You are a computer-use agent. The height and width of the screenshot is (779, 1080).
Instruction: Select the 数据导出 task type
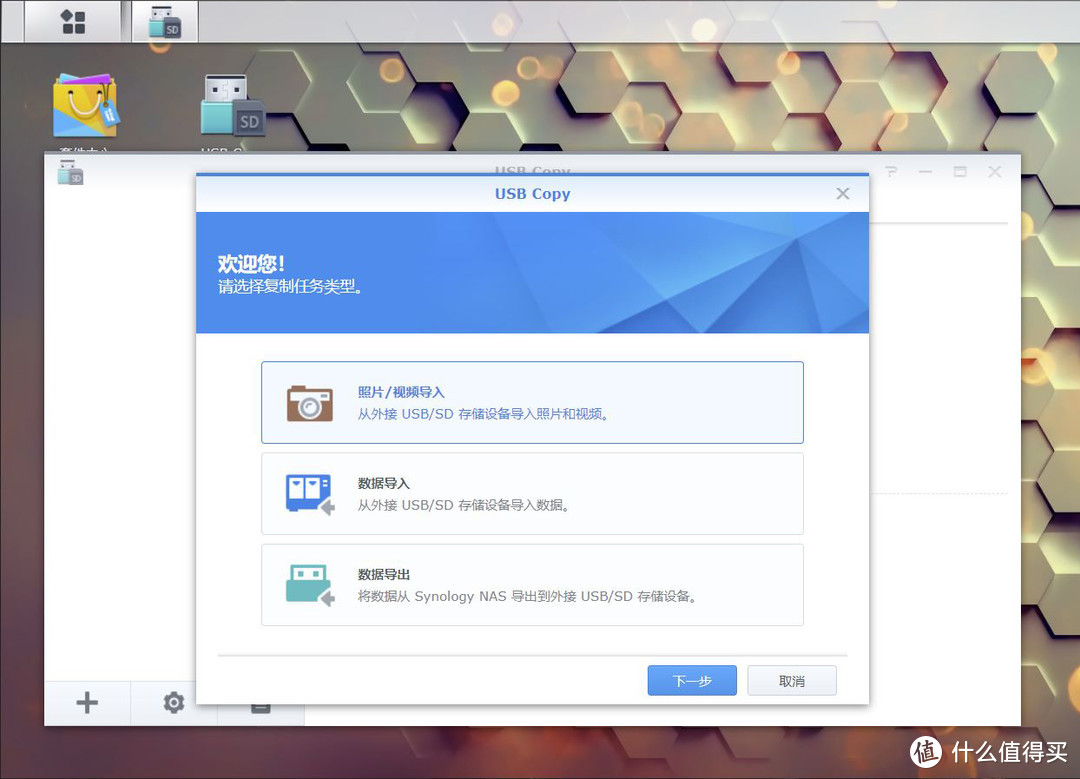click(532, 585)
